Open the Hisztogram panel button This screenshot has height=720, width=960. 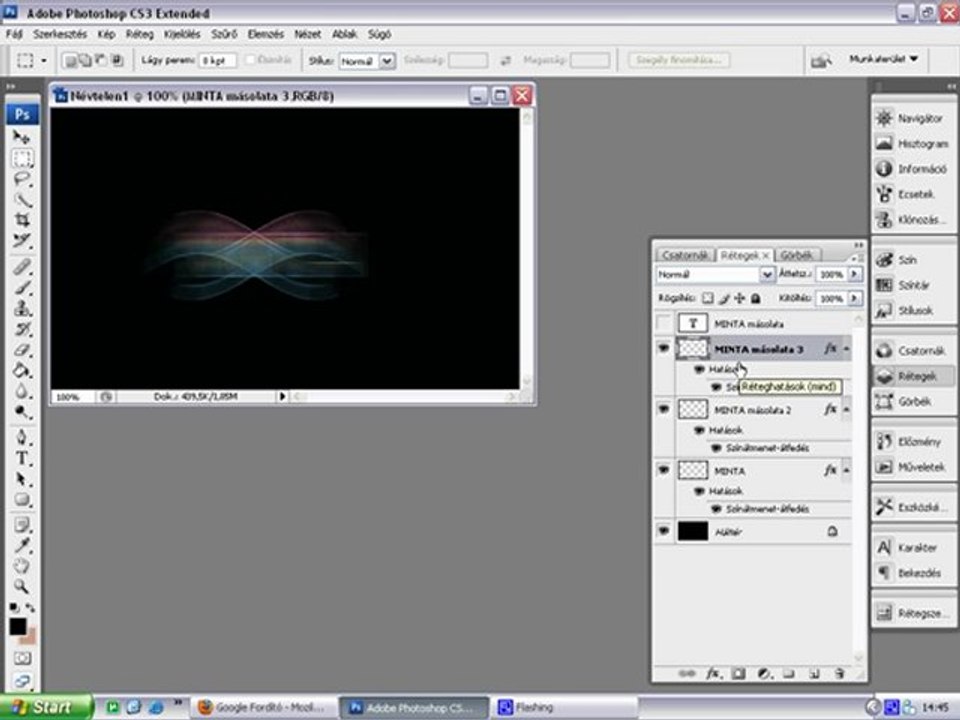[912, 144]
